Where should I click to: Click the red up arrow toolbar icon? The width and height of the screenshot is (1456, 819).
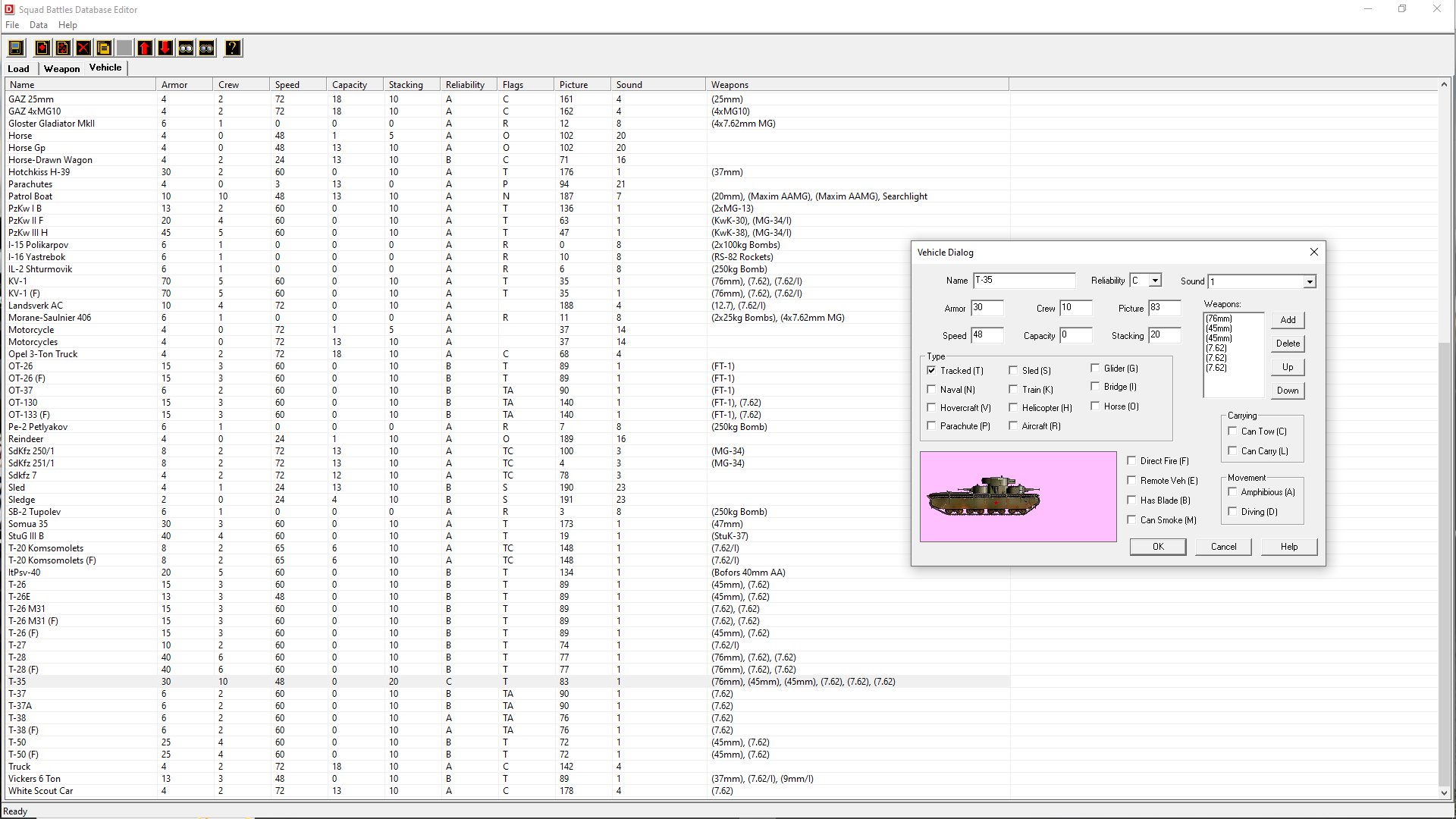click(145, 48)
